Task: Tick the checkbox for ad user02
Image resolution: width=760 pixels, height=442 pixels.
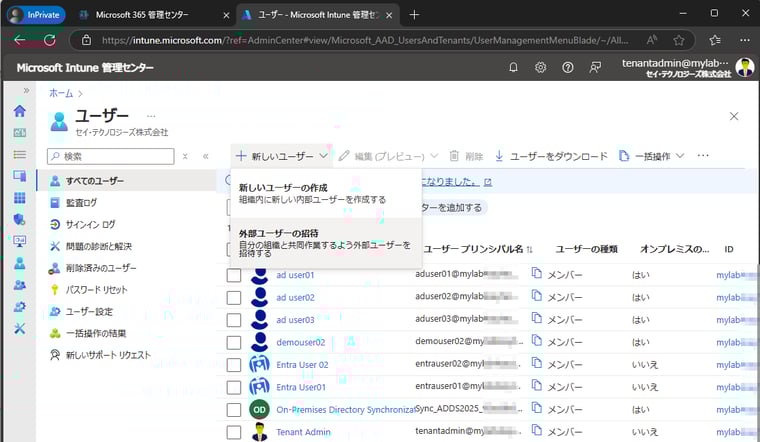Action: click(x=234, y=298)
